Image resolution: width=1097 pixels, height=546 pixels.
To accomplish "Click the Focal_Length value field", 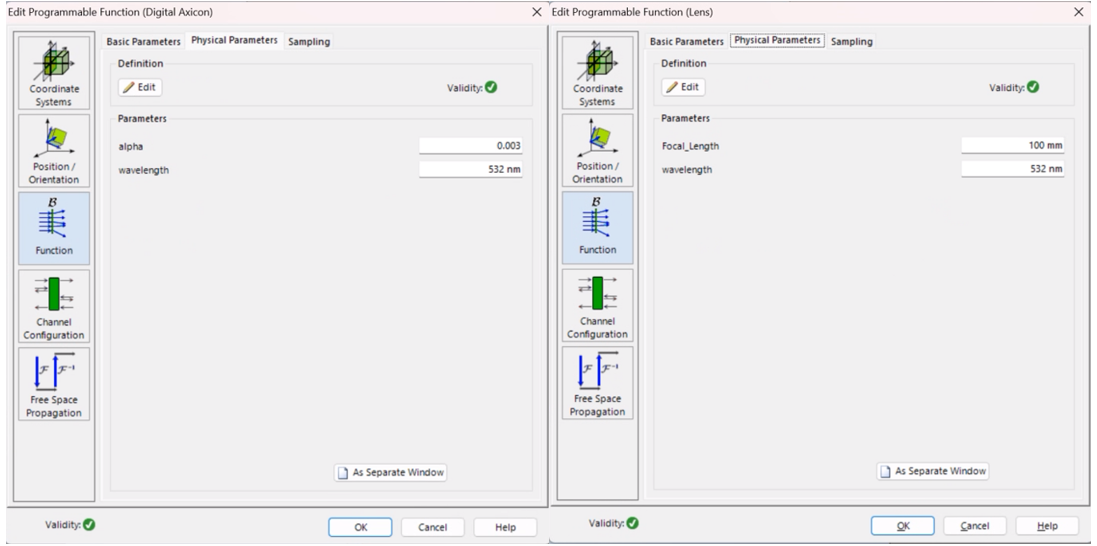I will coord(1013,146).
